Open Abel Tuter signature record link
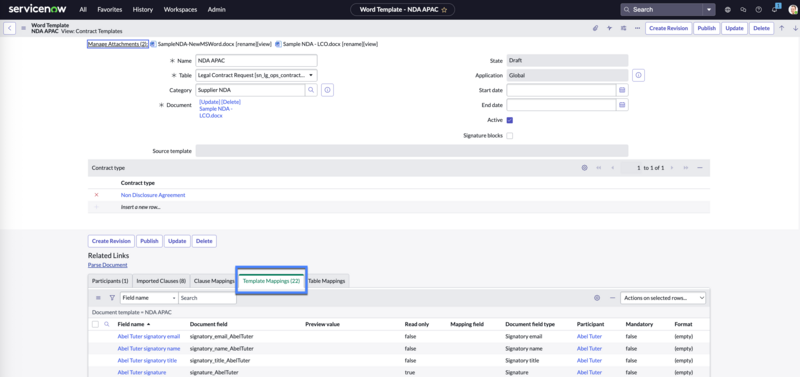This screenshot has height=377, width=800. coord(142,372)
